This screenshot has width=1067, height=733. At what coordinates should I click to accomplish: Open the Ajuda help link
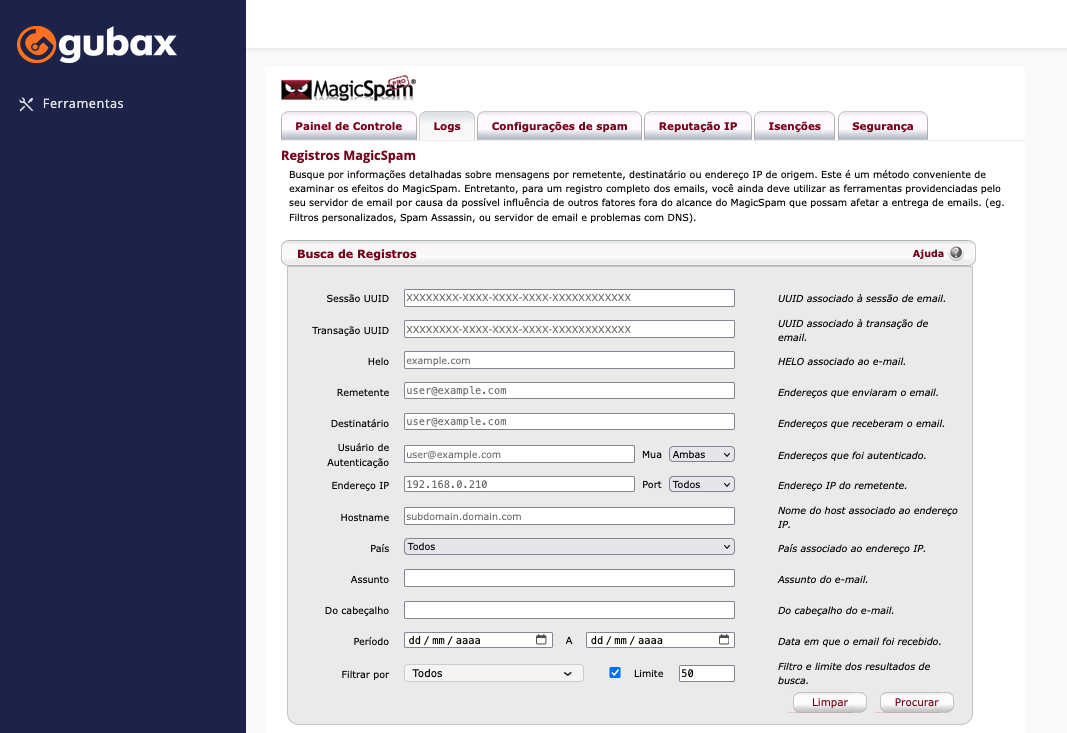pos(928,253)
